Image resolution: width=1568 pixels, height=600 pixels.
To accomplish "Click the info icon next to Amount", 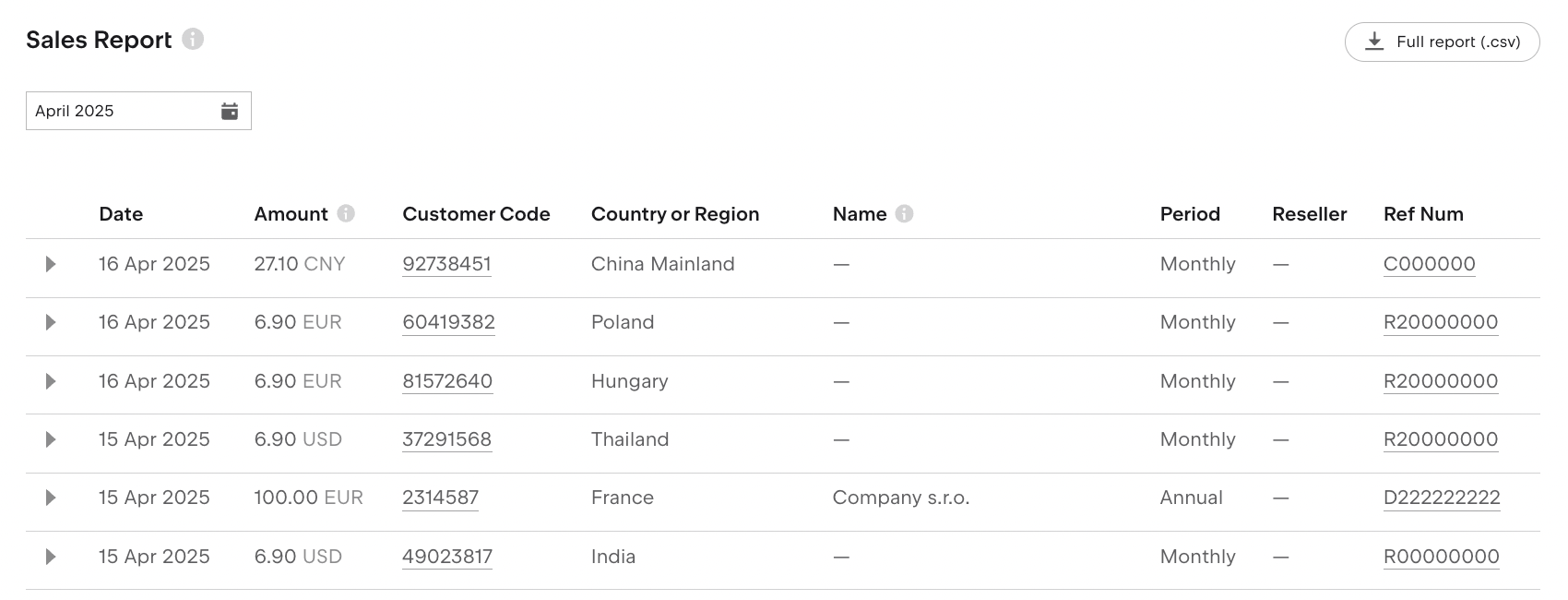I will pos(346,213).
